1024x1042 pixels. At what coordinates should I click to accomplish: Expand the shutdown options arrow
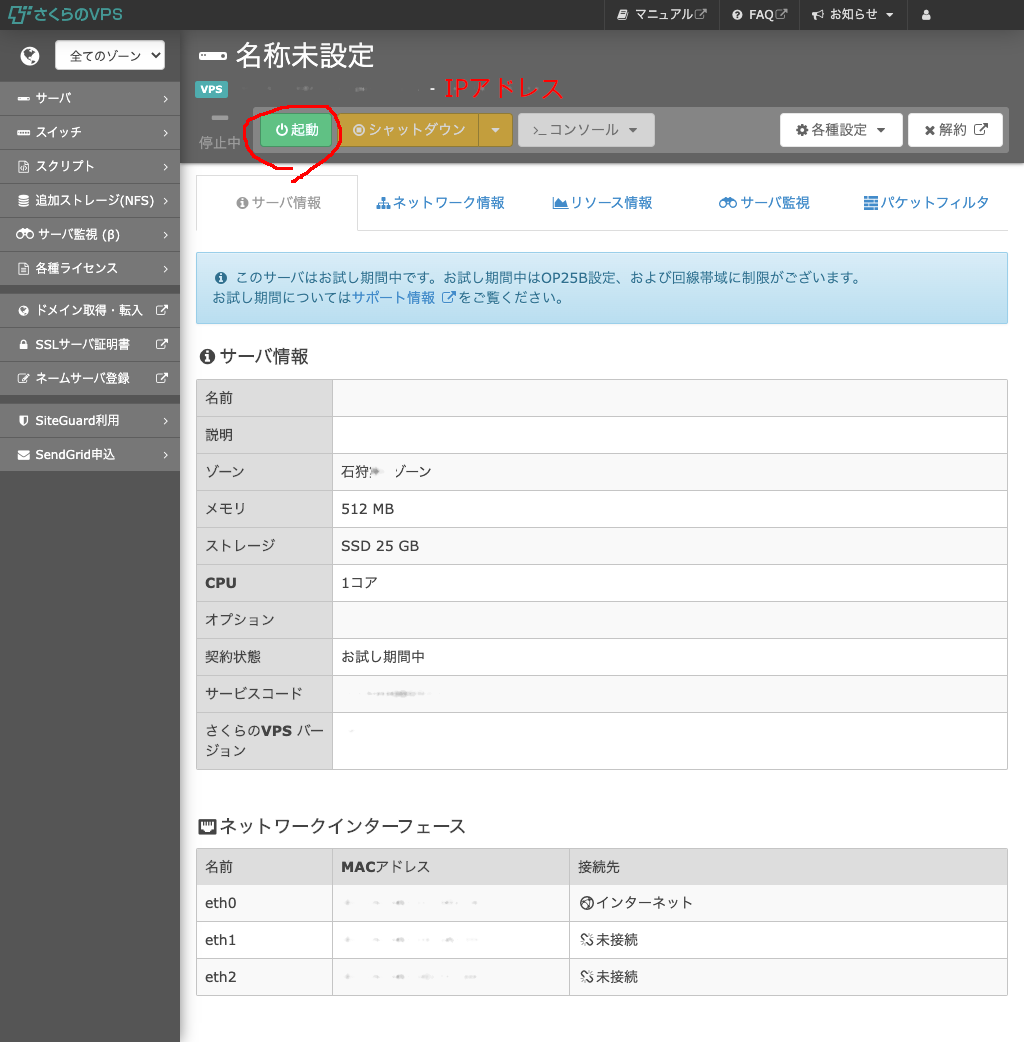tap(495, 130)
